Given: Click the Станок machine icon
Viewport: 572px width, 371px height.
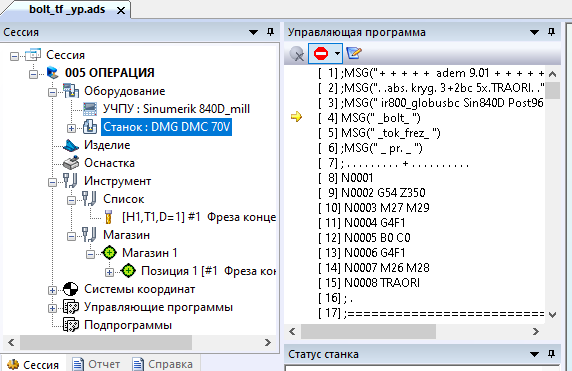Looking at the screenshot, I should tap(90, 127).
